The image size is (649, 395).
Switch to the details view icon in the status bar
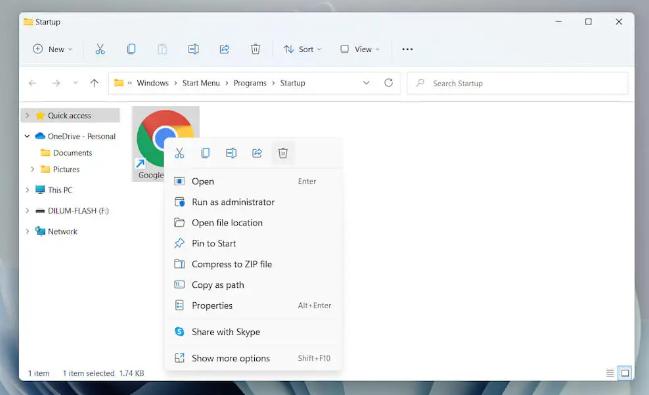pos(610,373)
